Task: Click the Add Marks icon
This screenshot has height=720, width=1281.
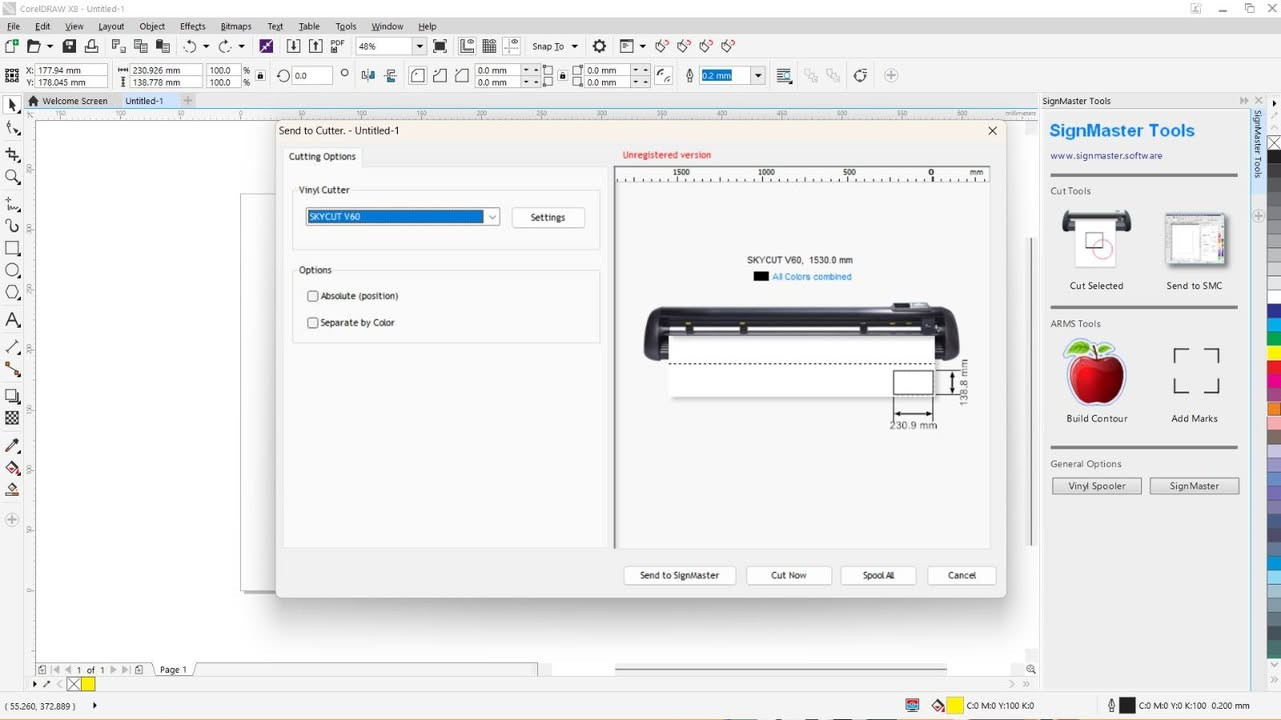Action: (x=1195, y=371)
